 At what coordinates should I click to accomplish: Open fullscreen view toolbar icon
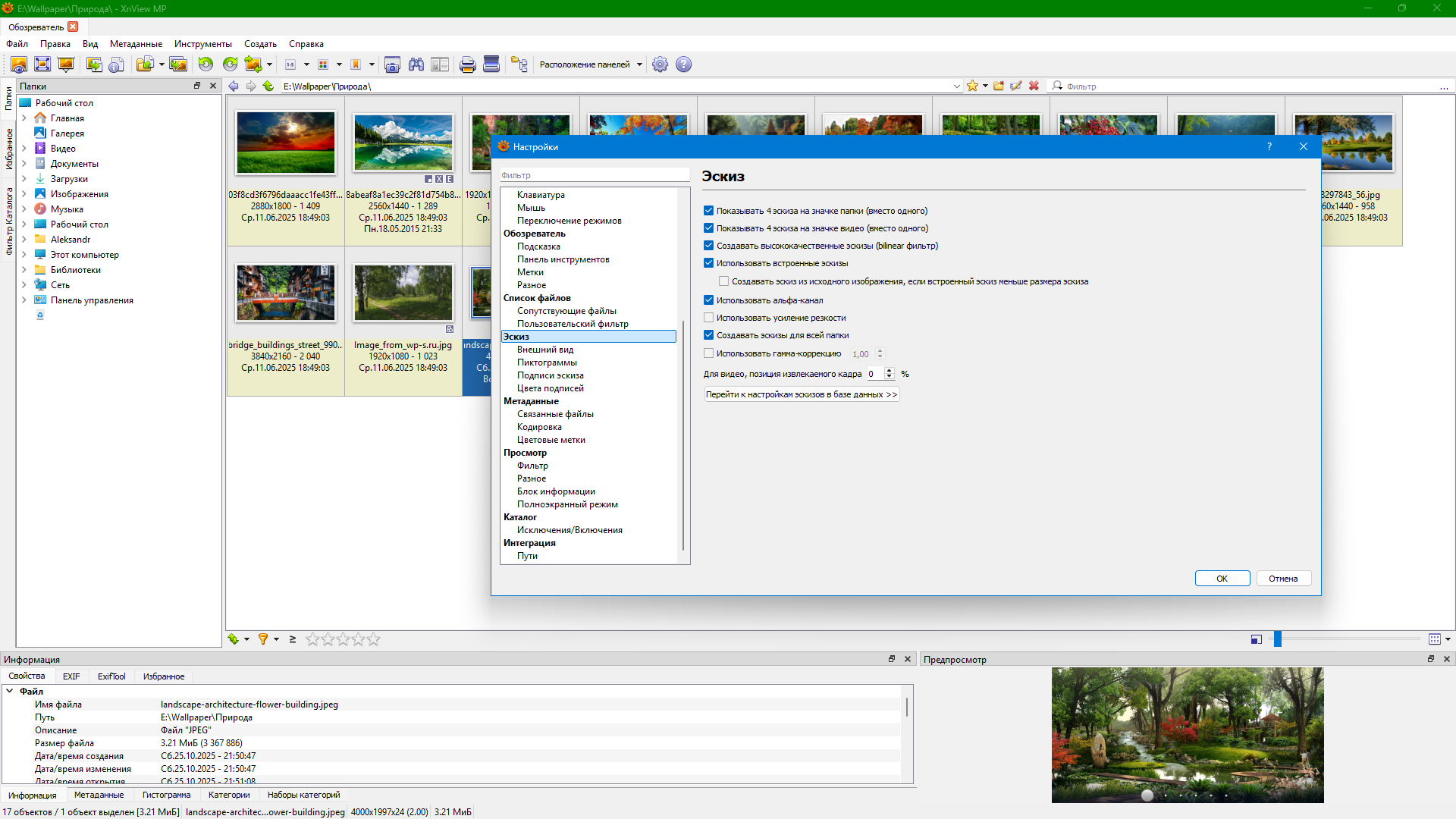42,64
